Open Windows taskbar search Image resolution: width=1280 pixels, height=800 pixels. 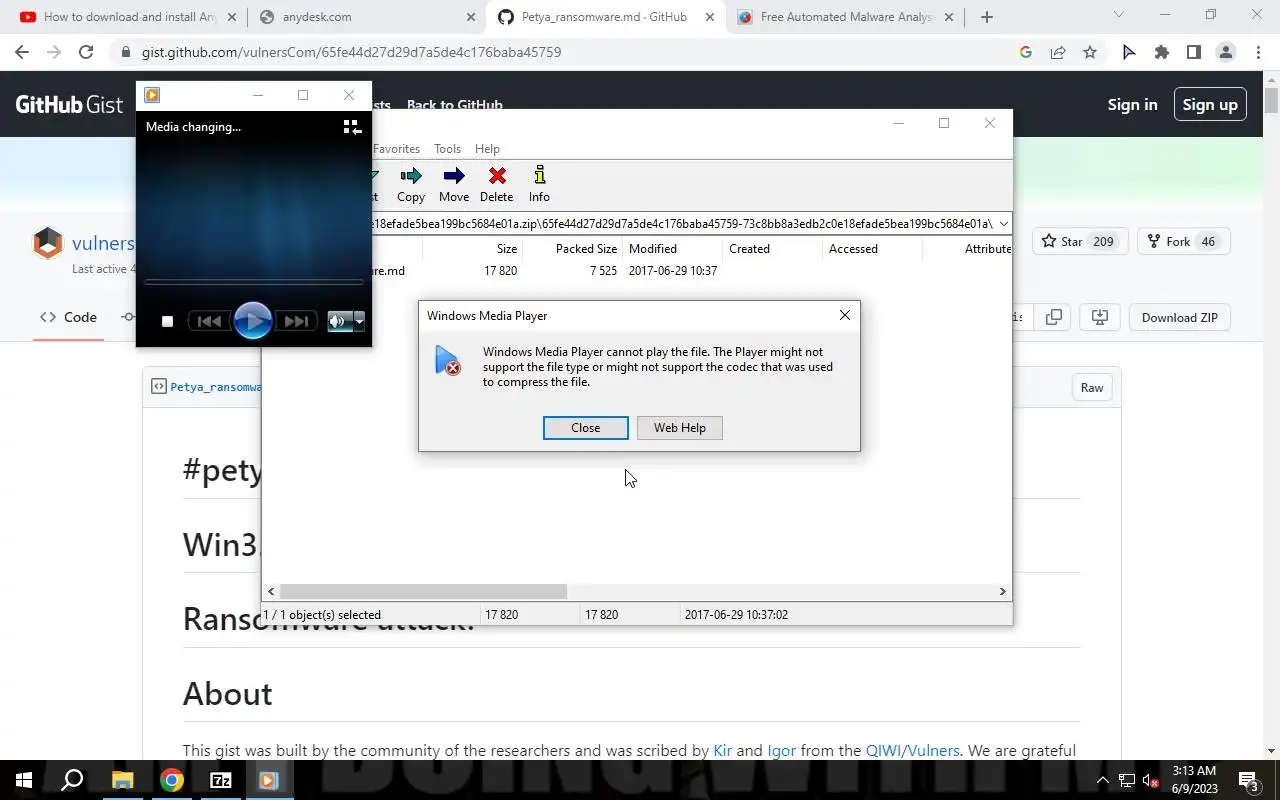click(x=72, y=780)
